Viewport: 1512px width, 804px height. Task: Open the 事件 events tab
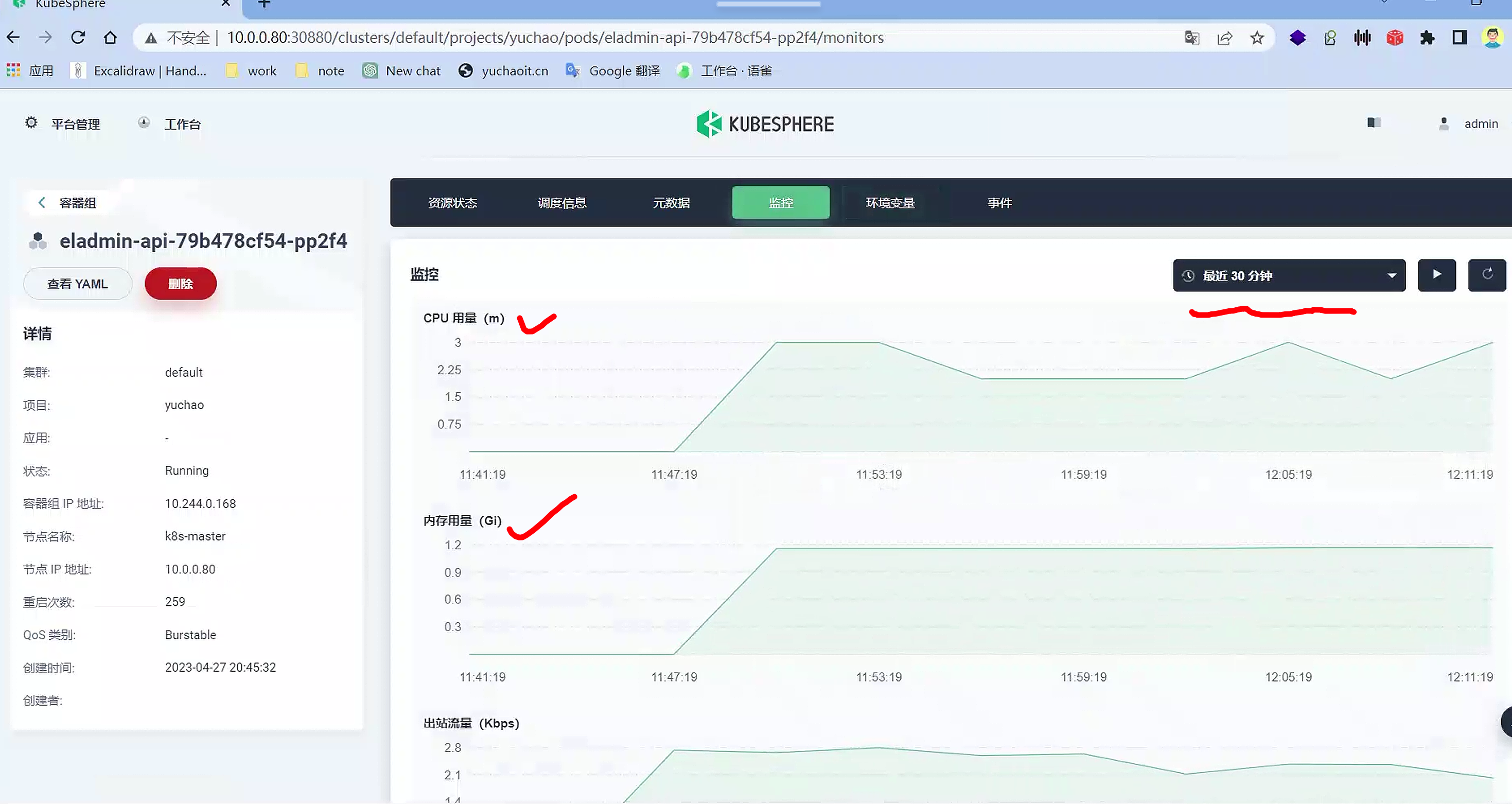[999, 202]
